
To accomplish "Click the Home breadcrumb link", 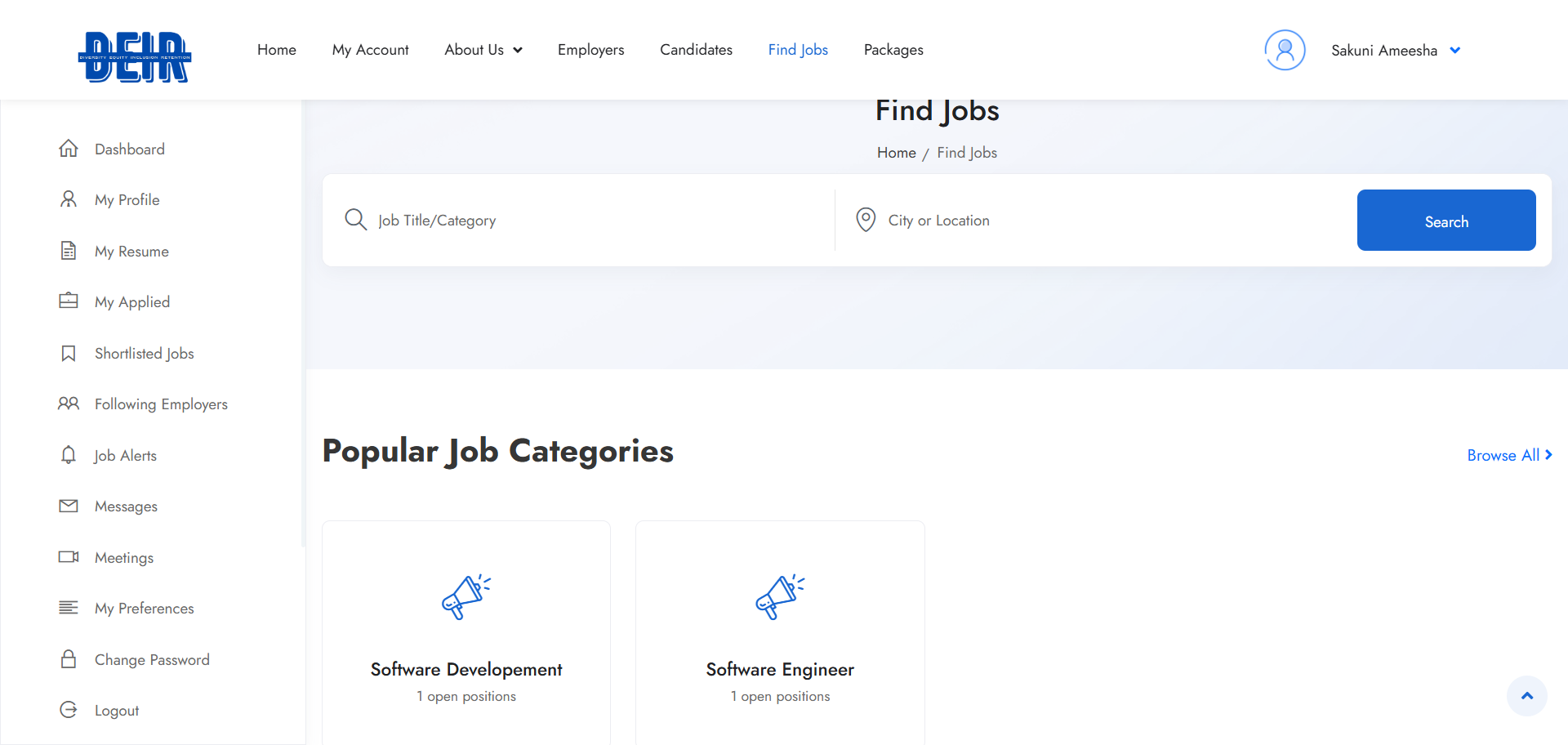I will 896,153.
